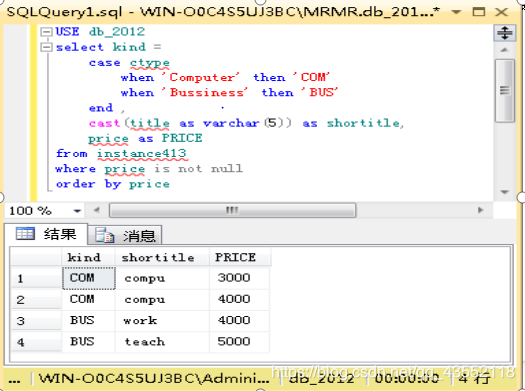Click the COM cell in row 2
The height and width of the screenshot is (391, 525).
(89, 299)
